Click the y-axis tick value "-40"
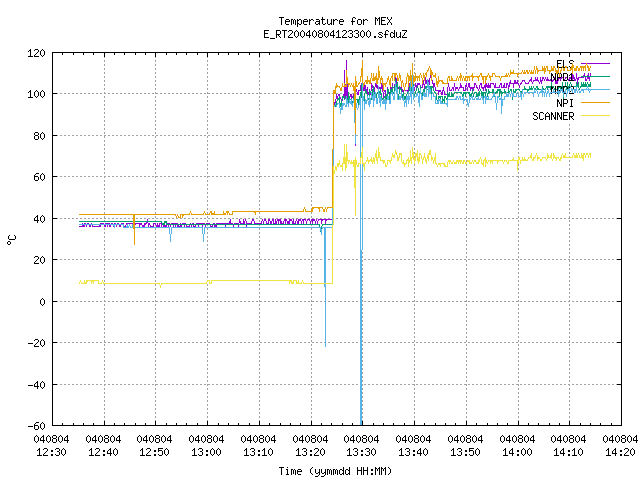The image size is (640, 480). click(36, 385)
